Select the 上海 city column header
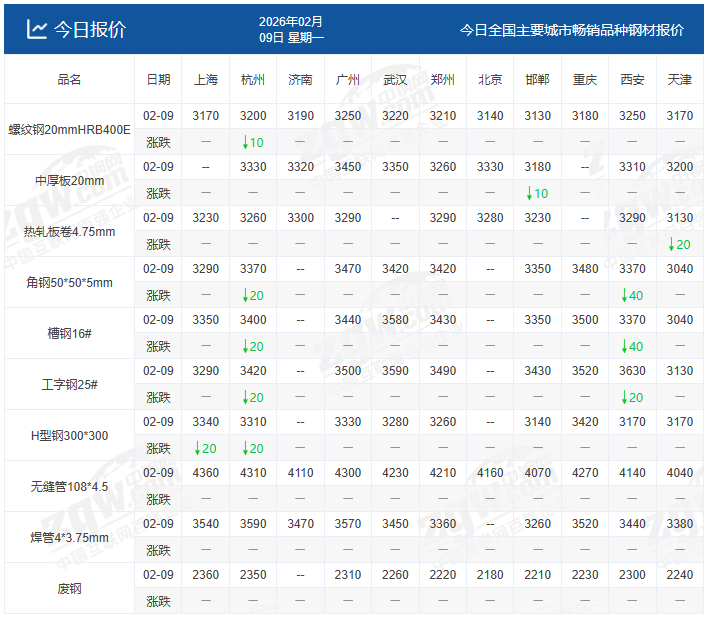The height and width of the screenshot is (617, 709). (205, 79)
